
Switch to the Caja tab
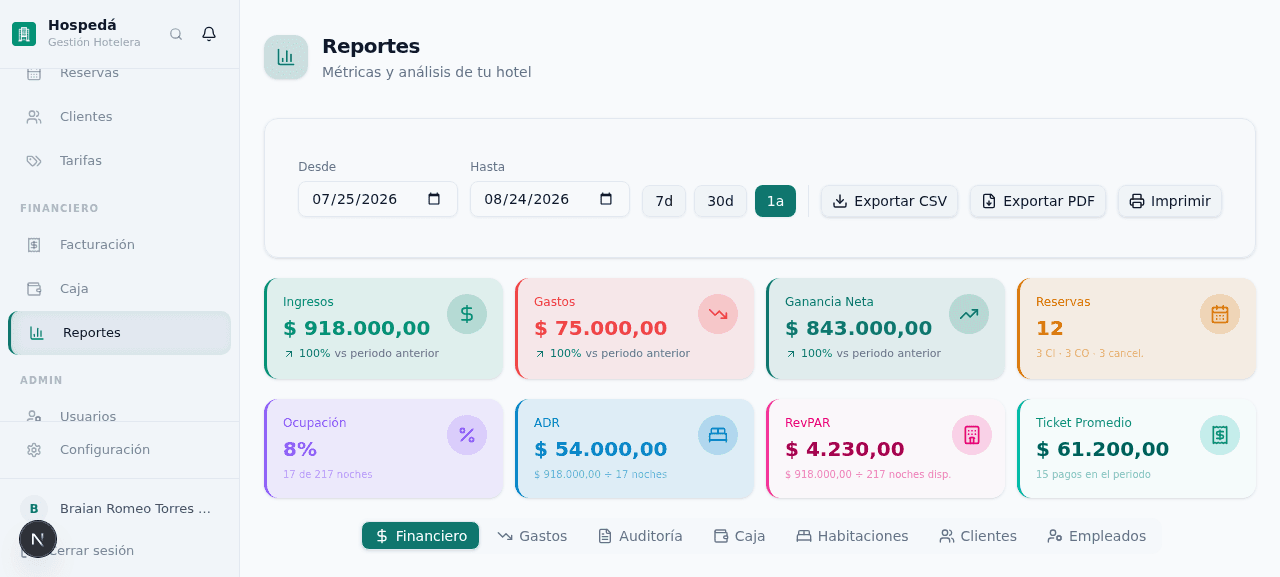coord(739,536)
